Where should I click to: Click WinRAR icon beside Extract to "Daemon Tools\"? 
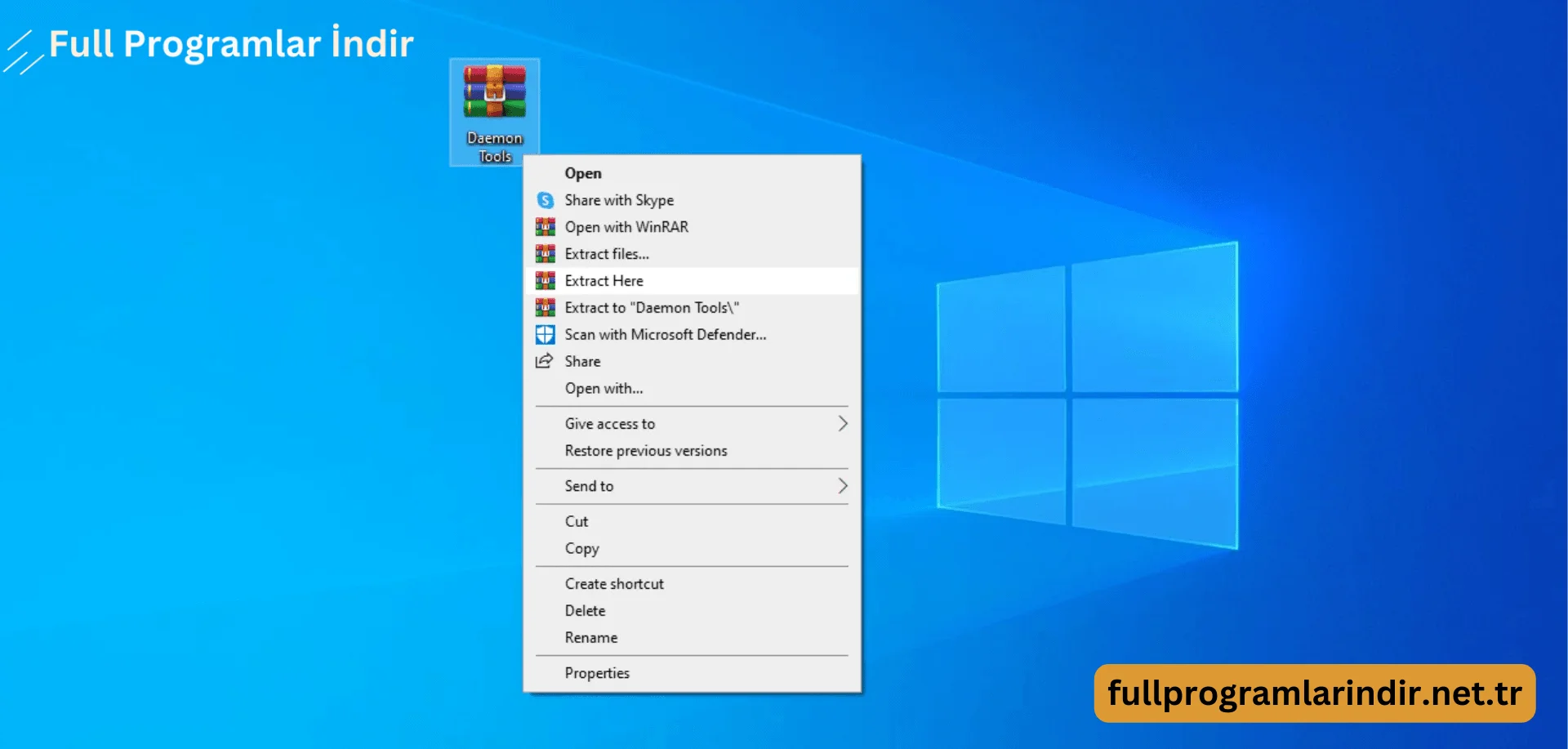click(x=545, y=308)
